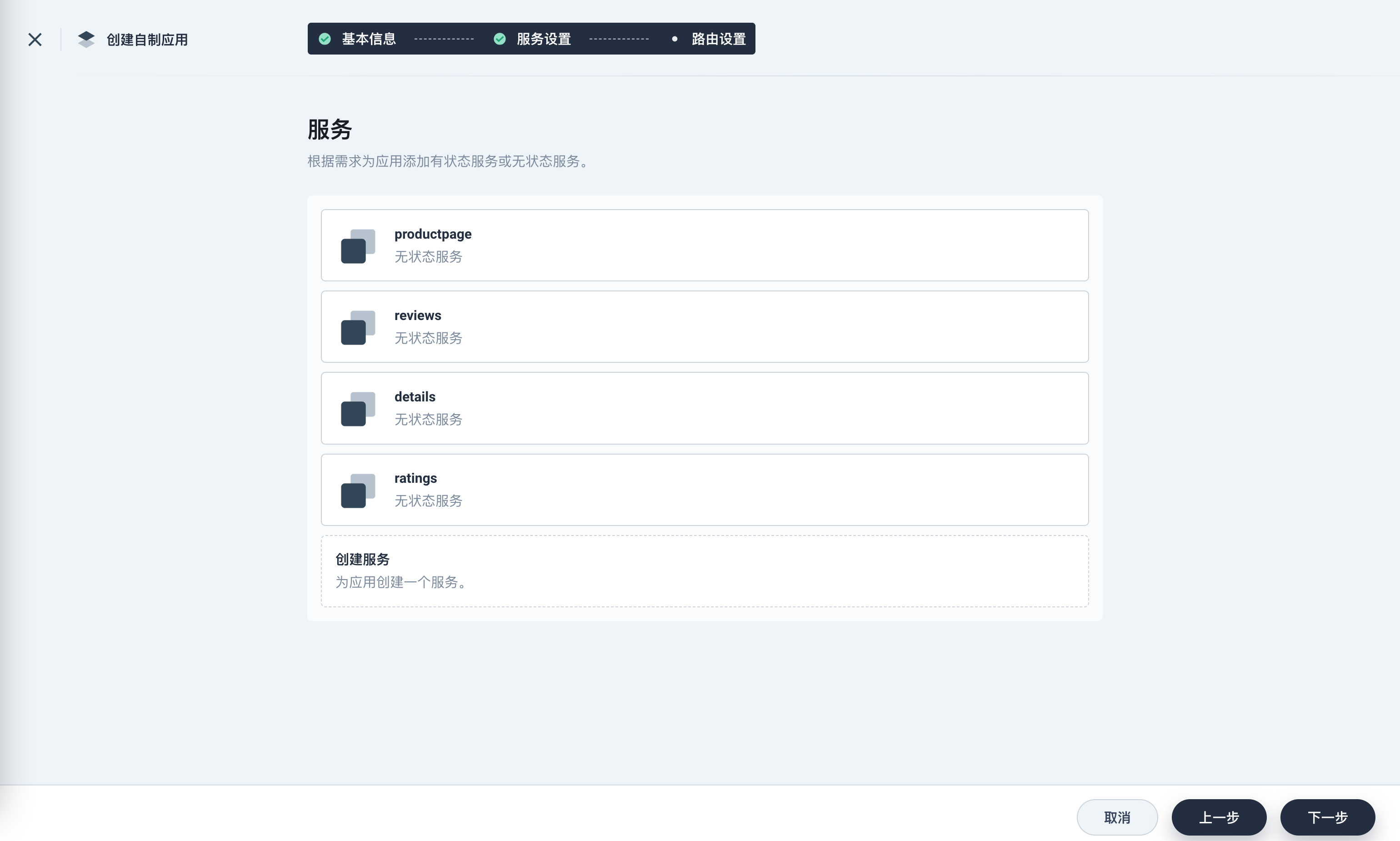Click the reviews service icon

point(358,328)
